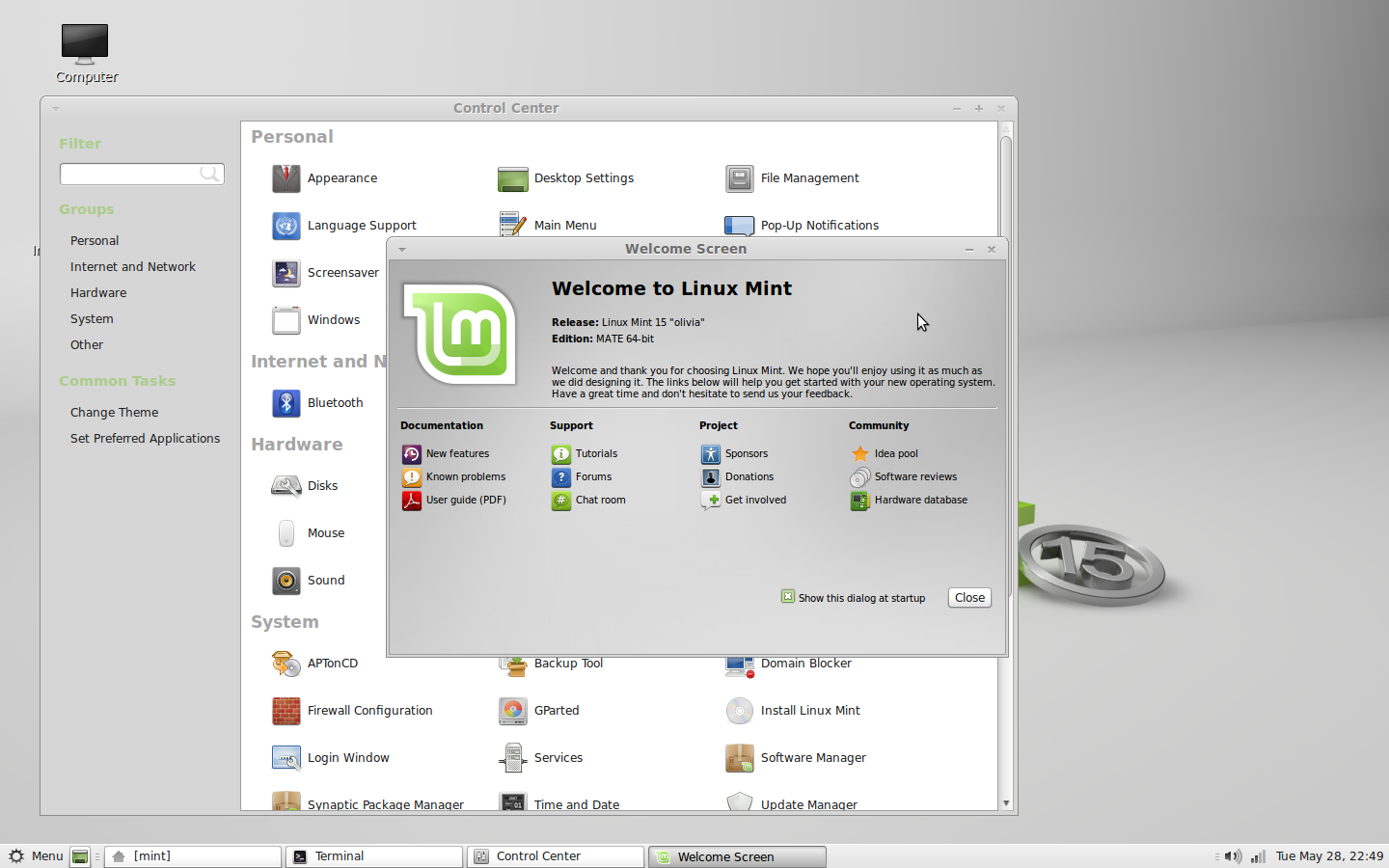Select Other group in sidebar
This screenshot has height=868, width=1389.
pyautogui.click(x=87, y=345)
